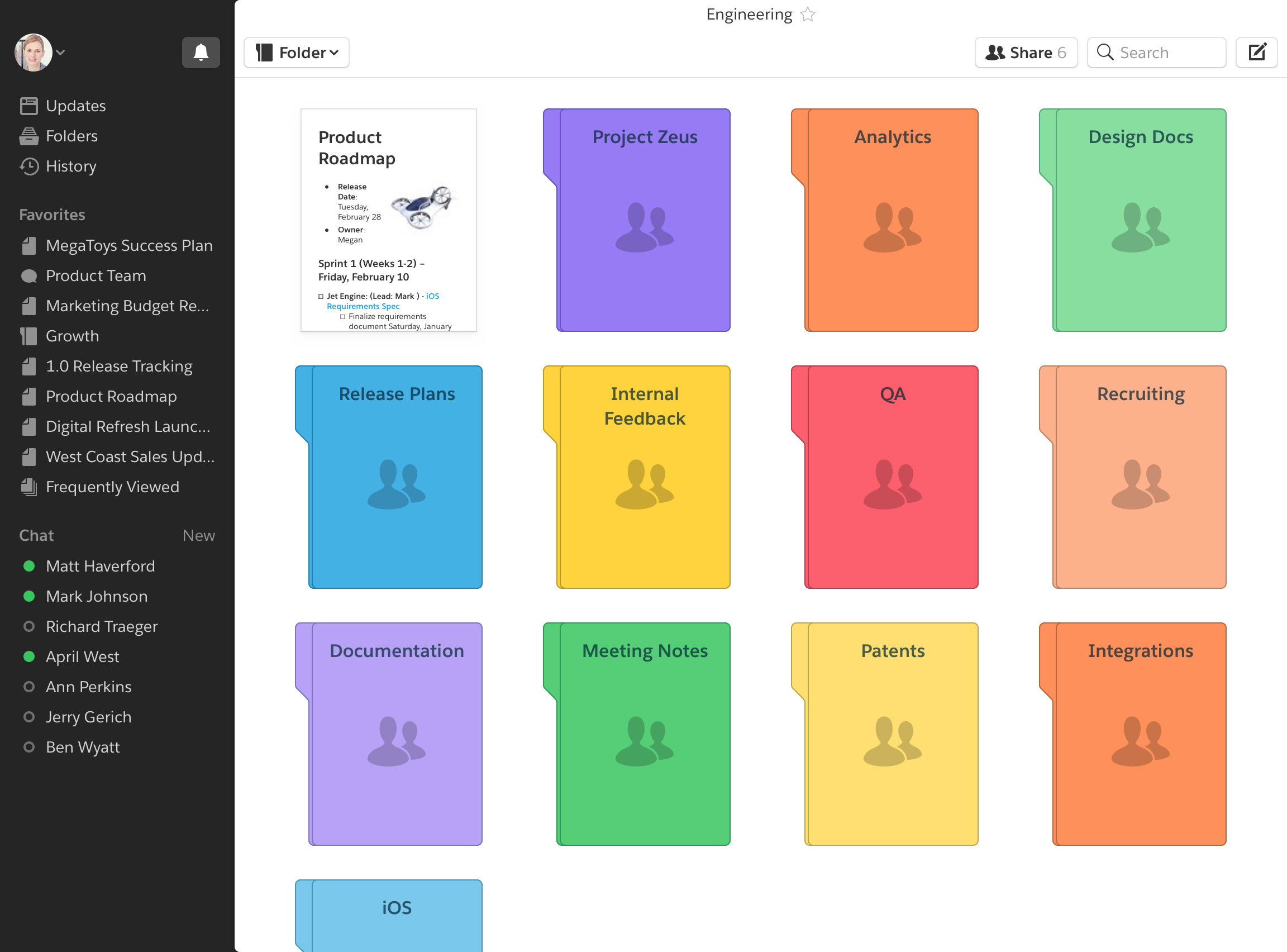Open the Product Roadmap document thumbnail
This screenshot has width=1287, height=952.
coord(388,220)
